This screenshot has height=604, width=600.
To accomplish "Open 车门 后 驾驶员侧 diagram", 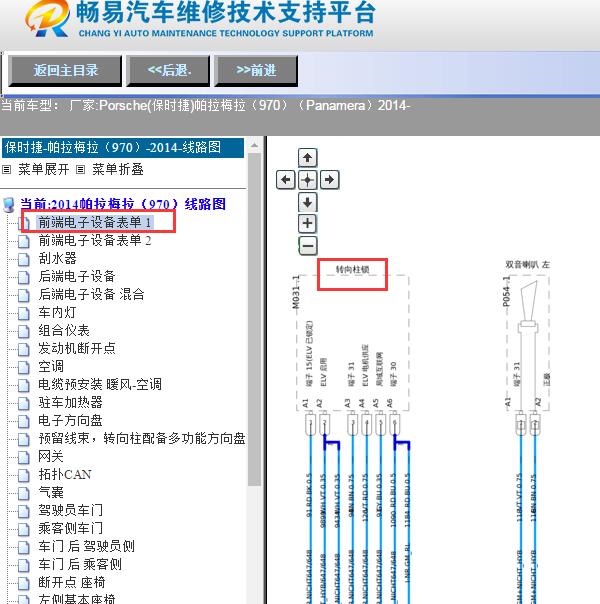I will (x=86, y=547).
